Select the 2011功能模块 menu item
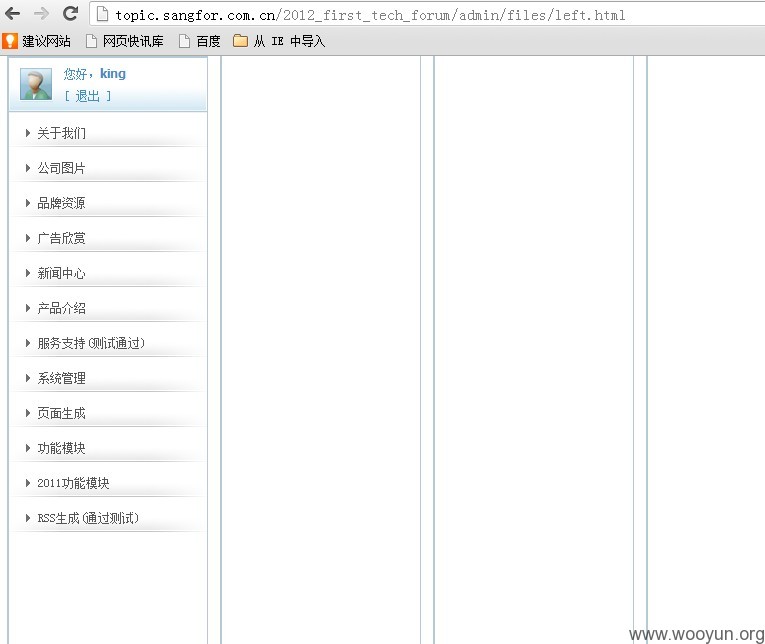The width and height of the screenshot is (765, 644). [x=73, y=483]
